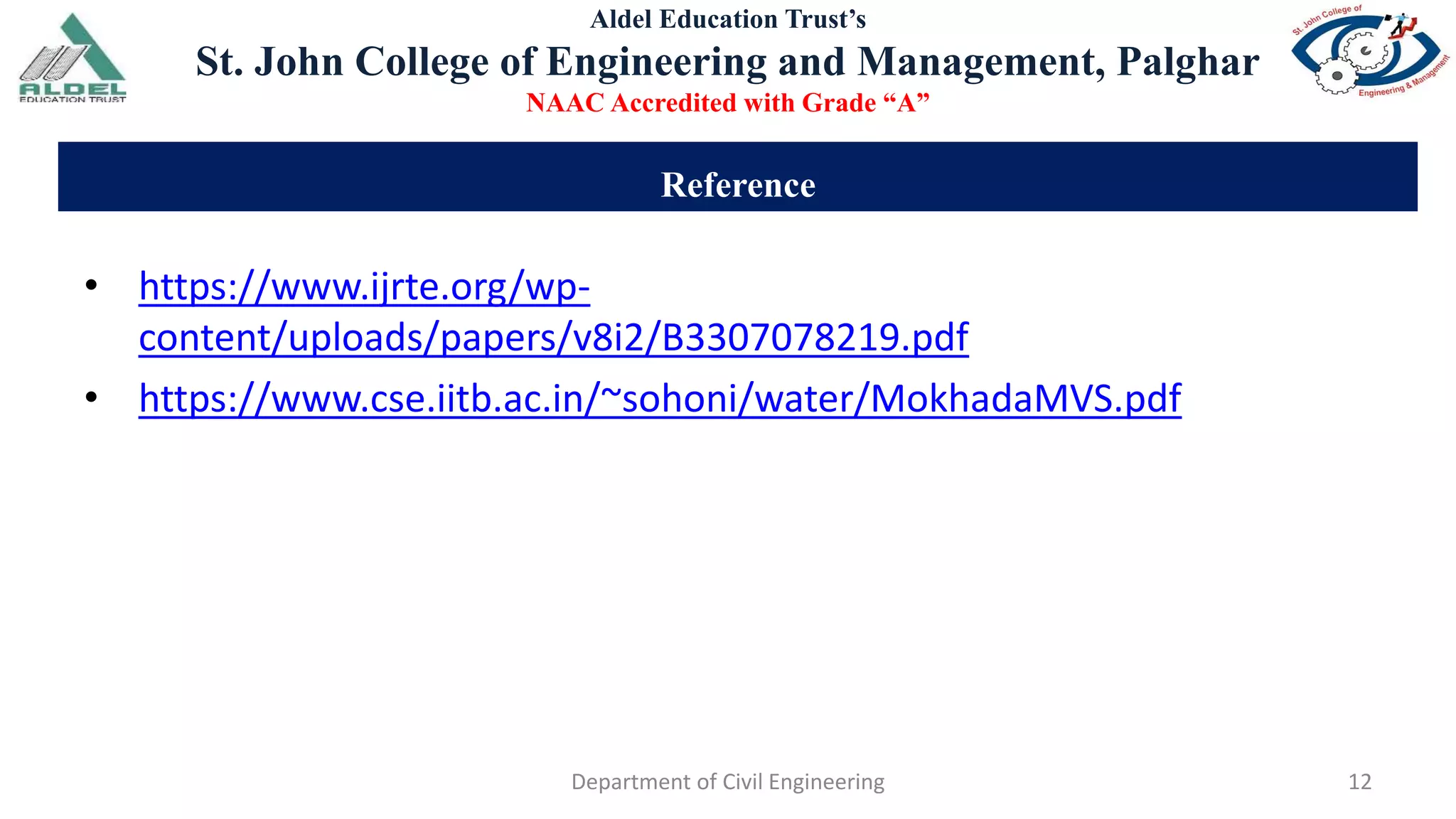
Task: Open the https://www.ijrte.org/wp- hyperlink
Action: pos(364,287)
